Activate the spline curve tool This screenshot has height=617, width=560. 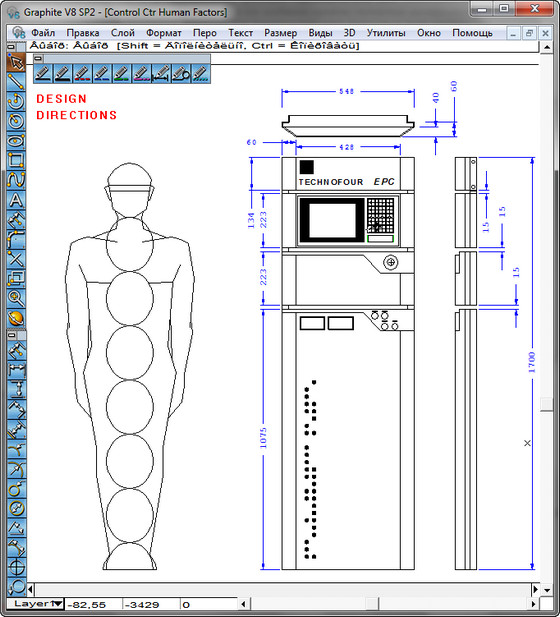[16, 180]
